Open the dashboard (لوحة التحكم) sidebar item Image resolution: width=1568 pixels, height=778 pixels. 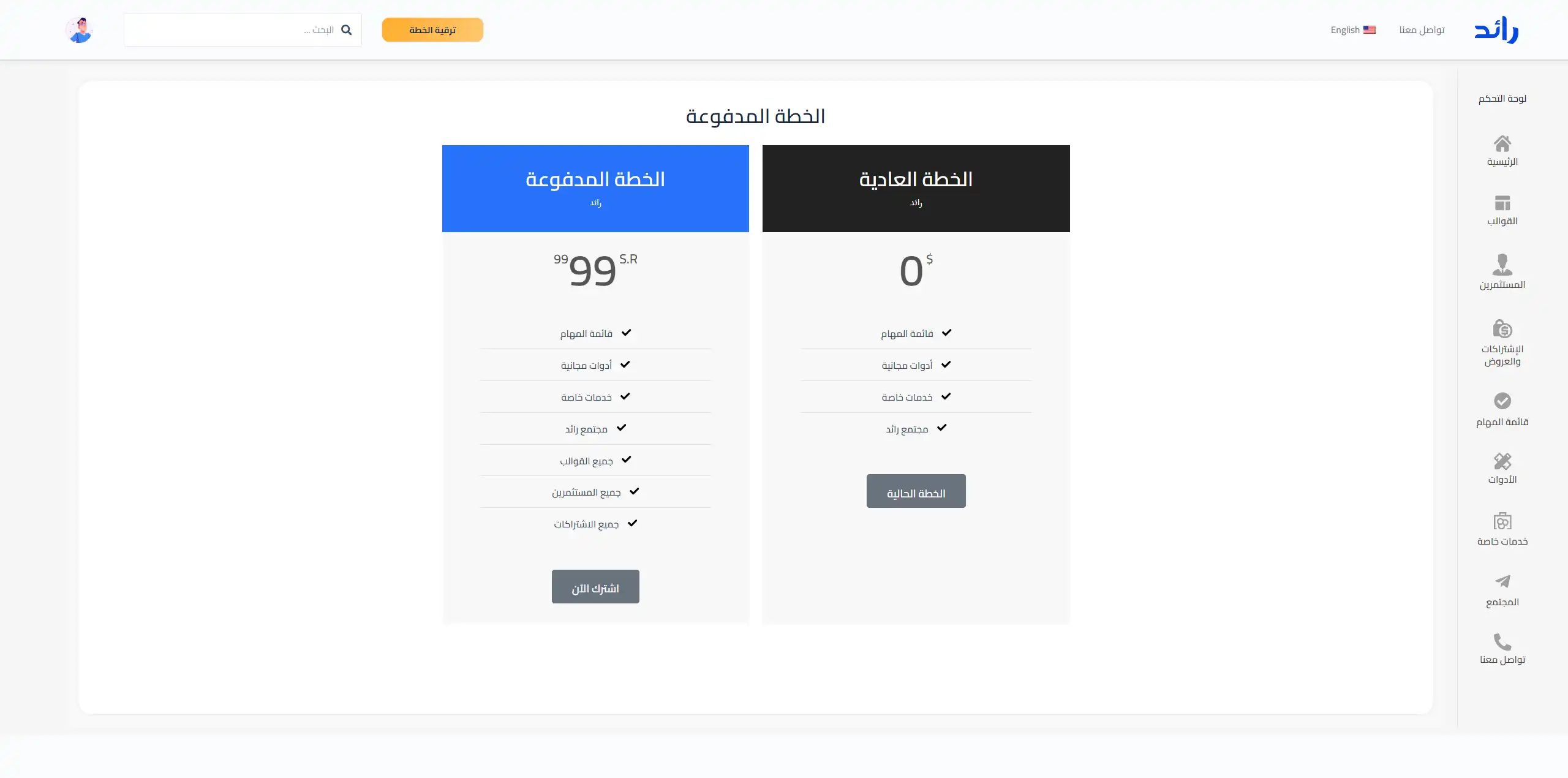tap(1502, 99)
